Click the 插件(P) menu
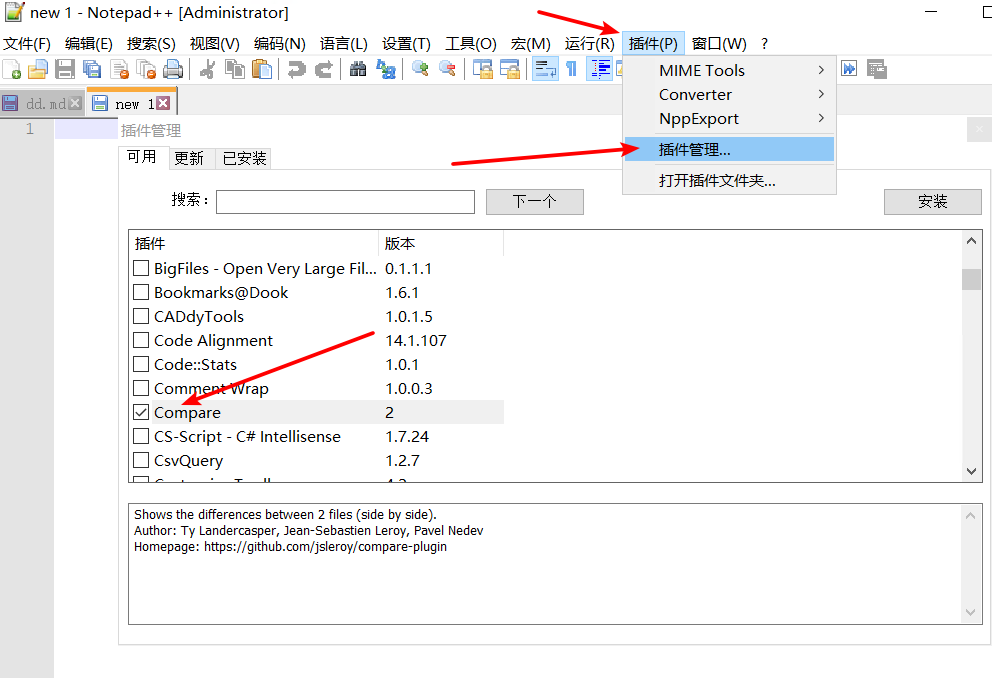The width and height of the screenshot is (992, 678). tap(654, 44)
